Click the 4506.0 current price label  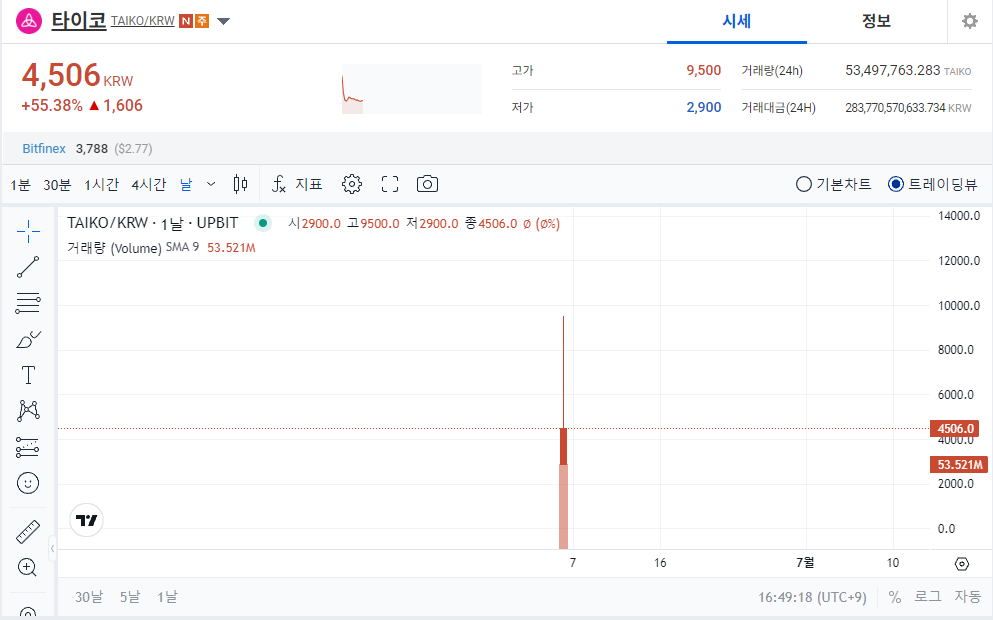(954, 429)
